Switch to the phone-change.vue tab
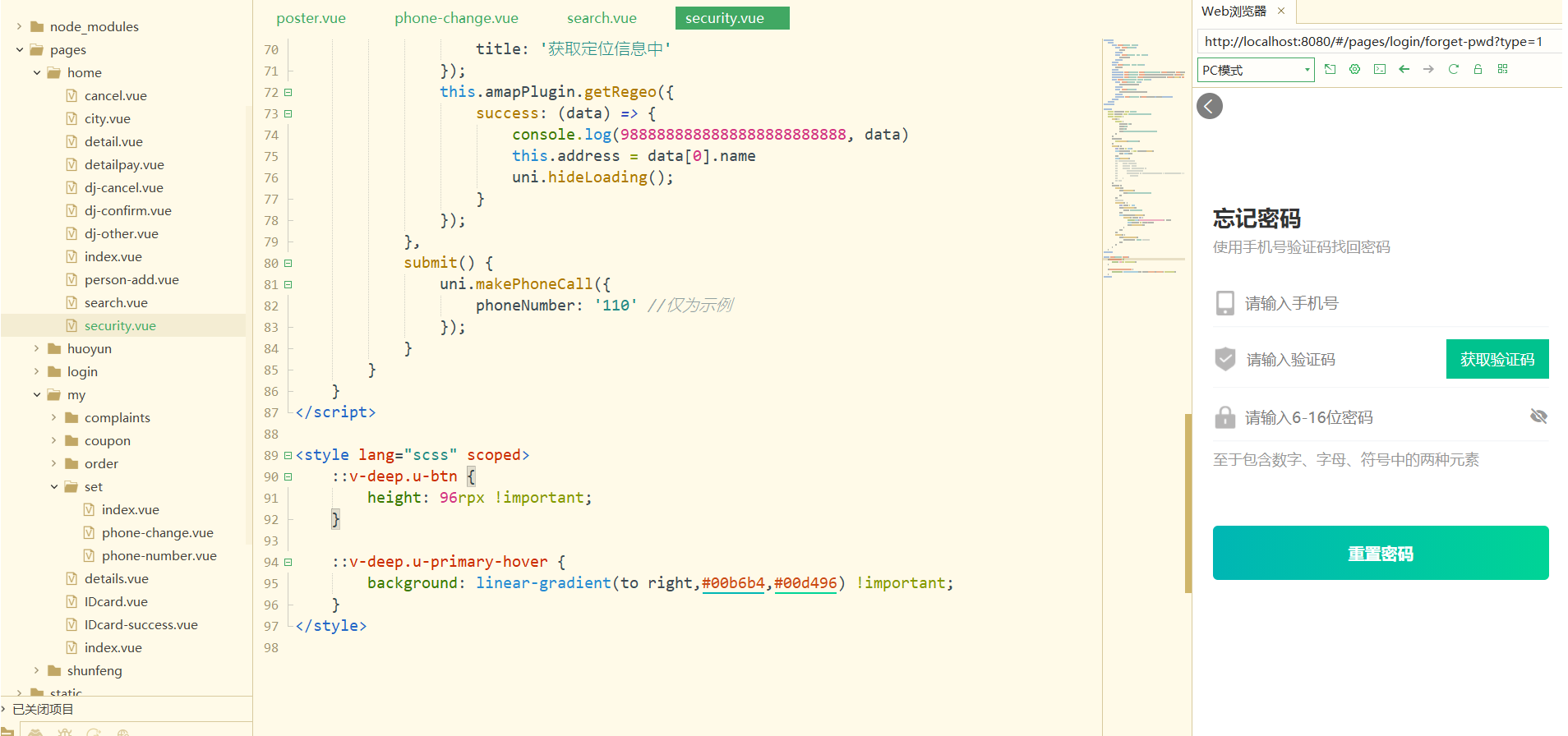 [456, 18]
